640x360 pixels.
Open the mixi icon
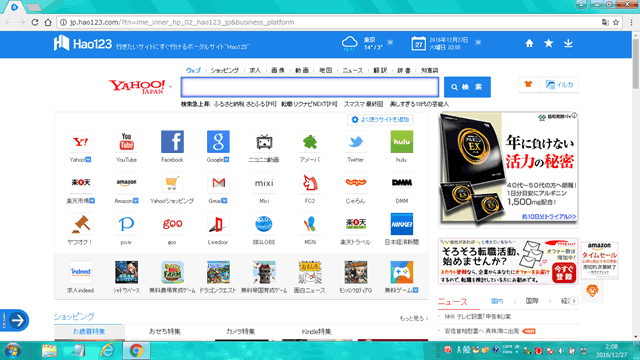(x=264, y=183)
